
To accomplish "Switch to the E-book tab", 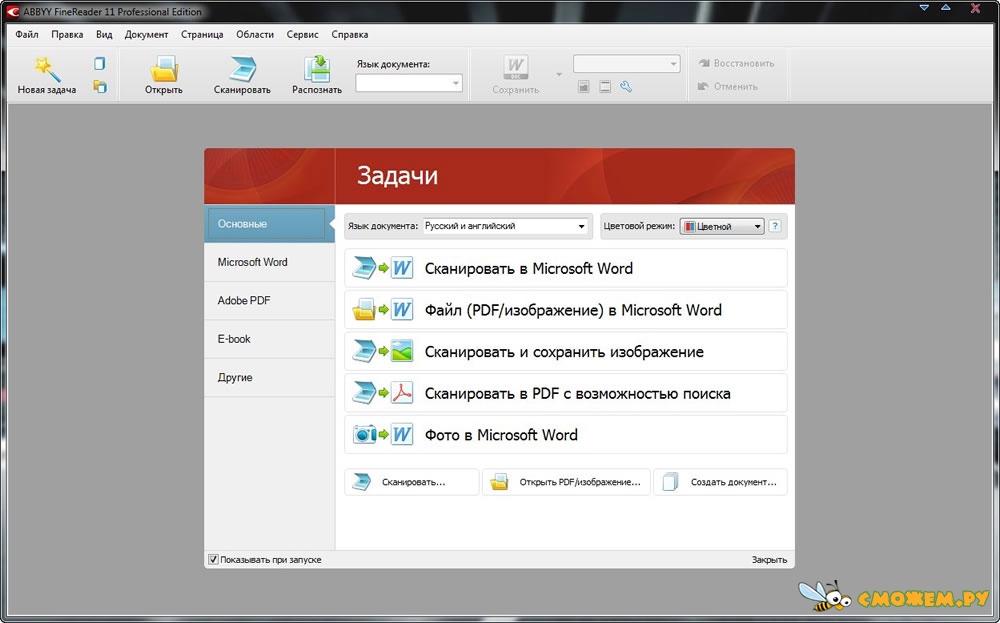I will click(269, 339).
